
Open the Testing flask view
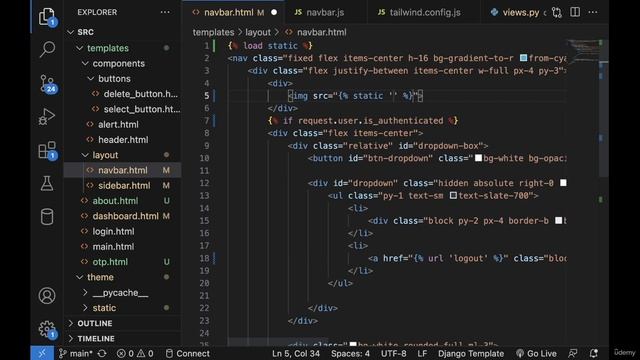click(x=47, y=184)
